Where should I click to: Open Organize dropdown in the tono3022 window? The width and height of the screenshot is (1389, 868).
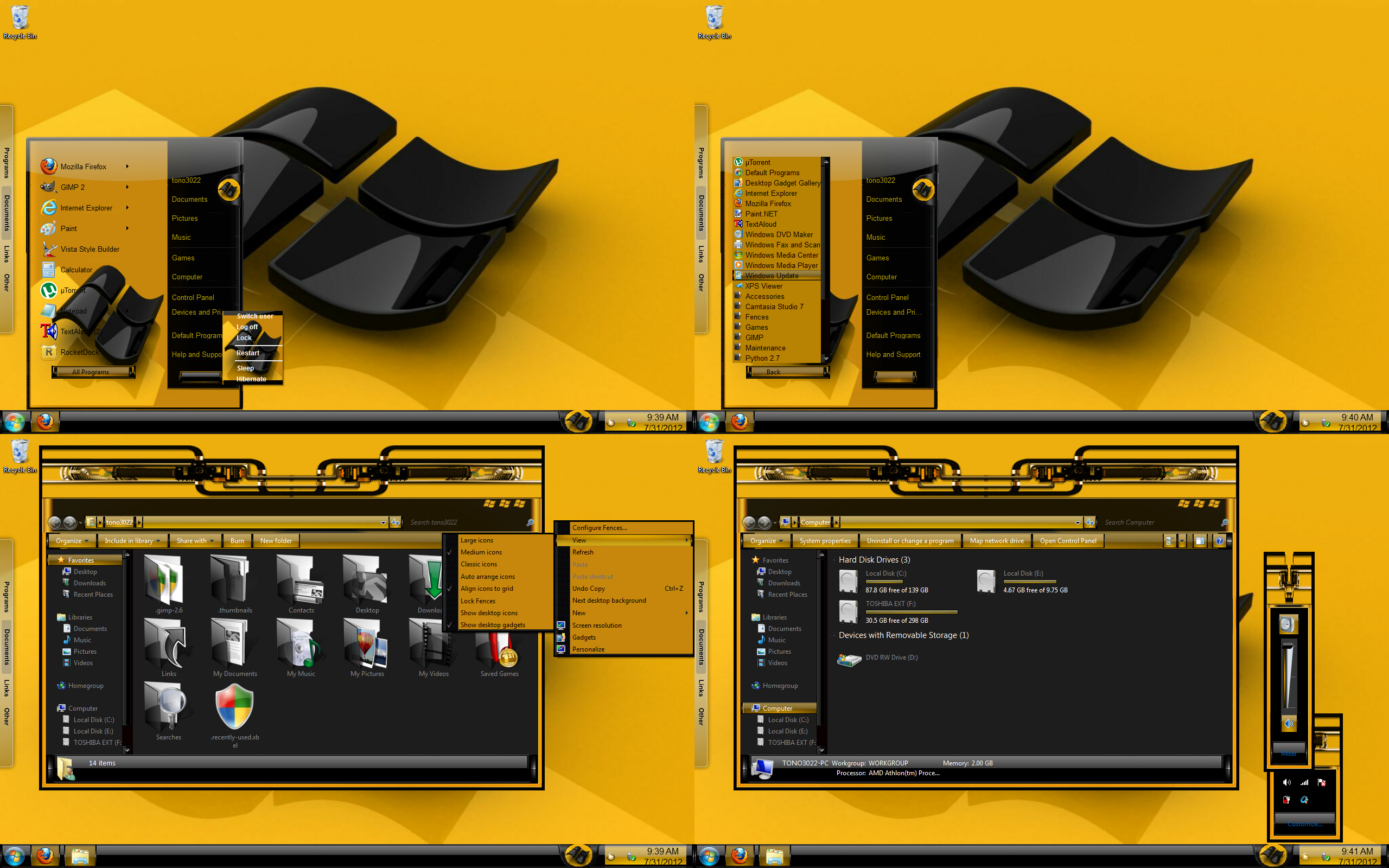pos(72,541)
